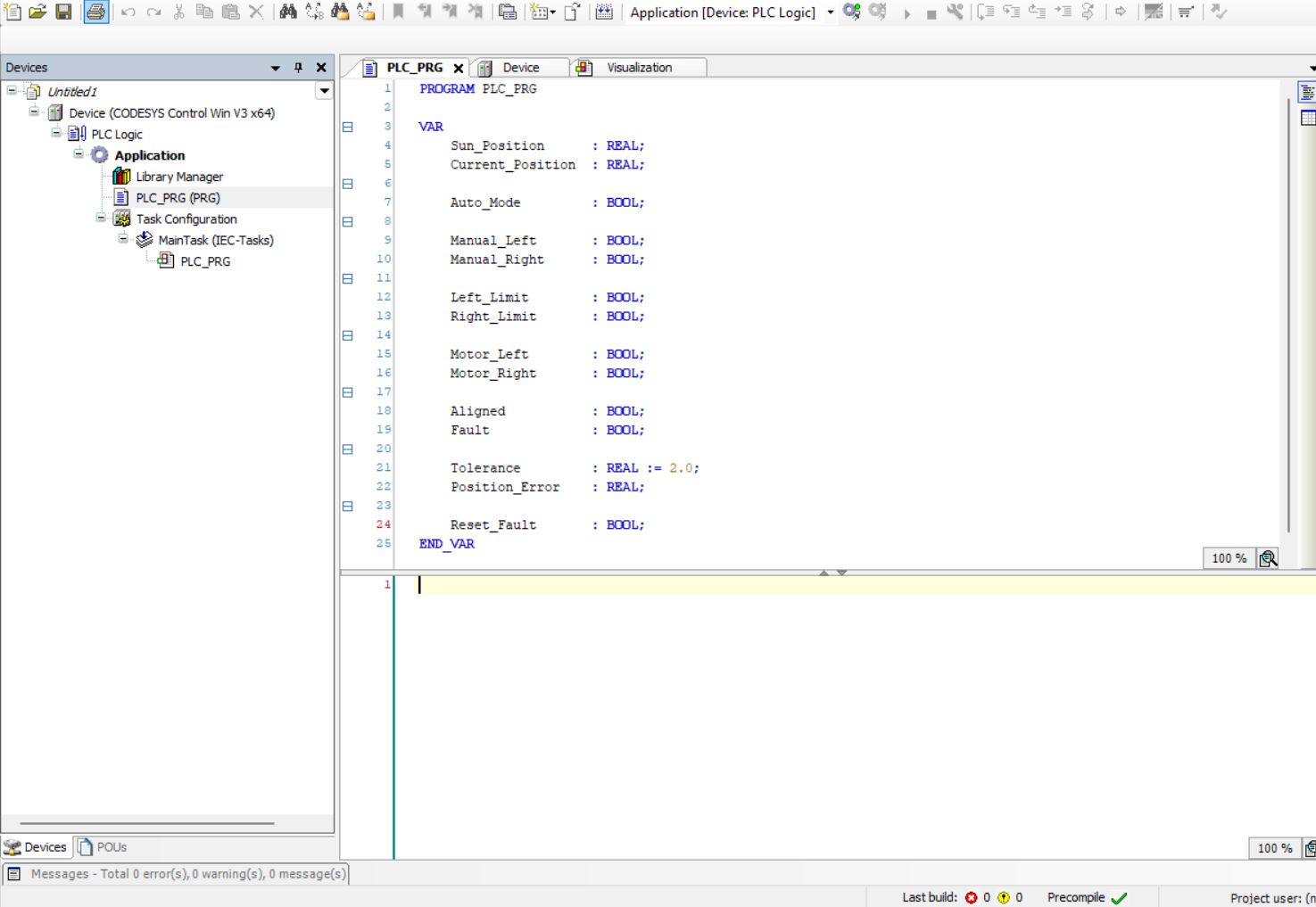
Task: Click Login to device icon
Action: (x=852, y=12)
